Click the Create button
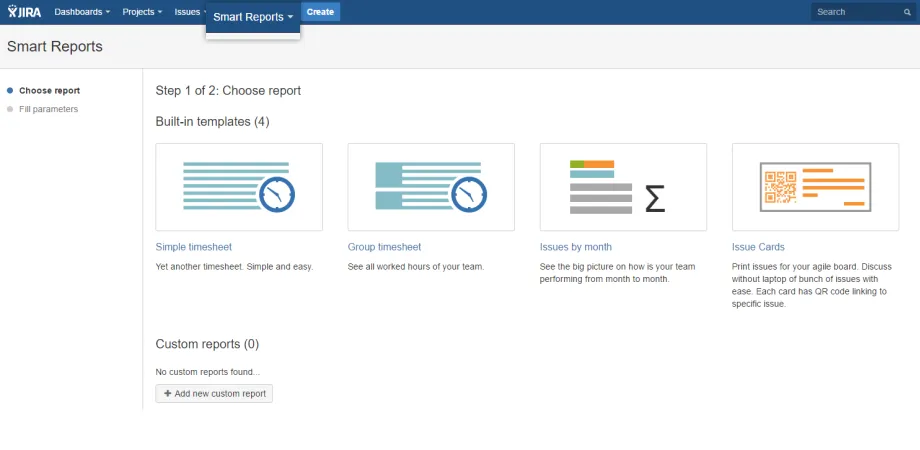The height and width of the screenshot is (450, 920). (x=320, y=12)
